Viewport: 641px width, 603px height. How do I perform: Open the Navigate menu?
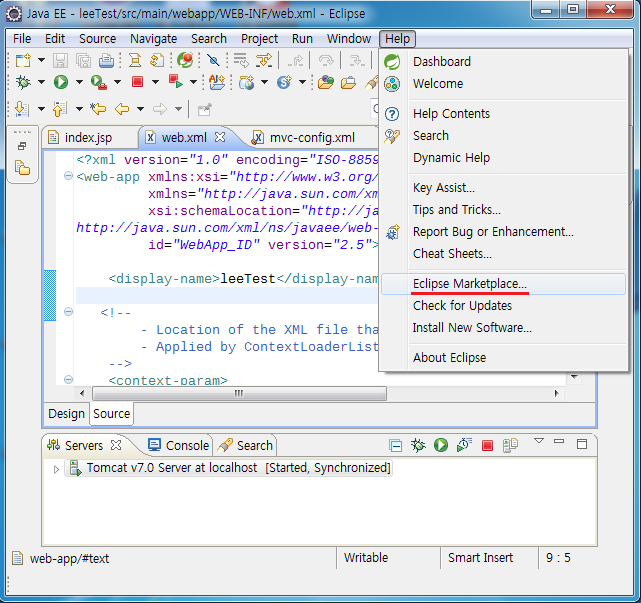153,39
